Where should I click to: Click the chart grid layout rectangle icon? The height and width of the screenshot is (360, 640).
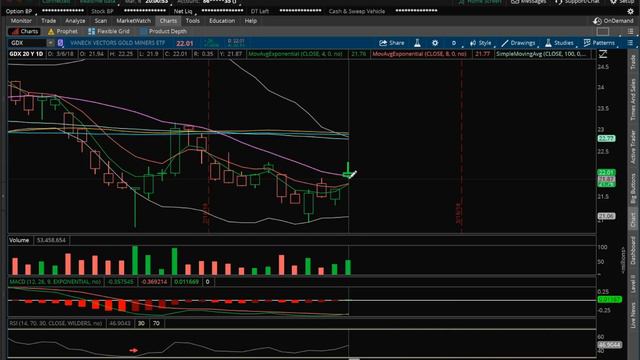coord(603,31)
